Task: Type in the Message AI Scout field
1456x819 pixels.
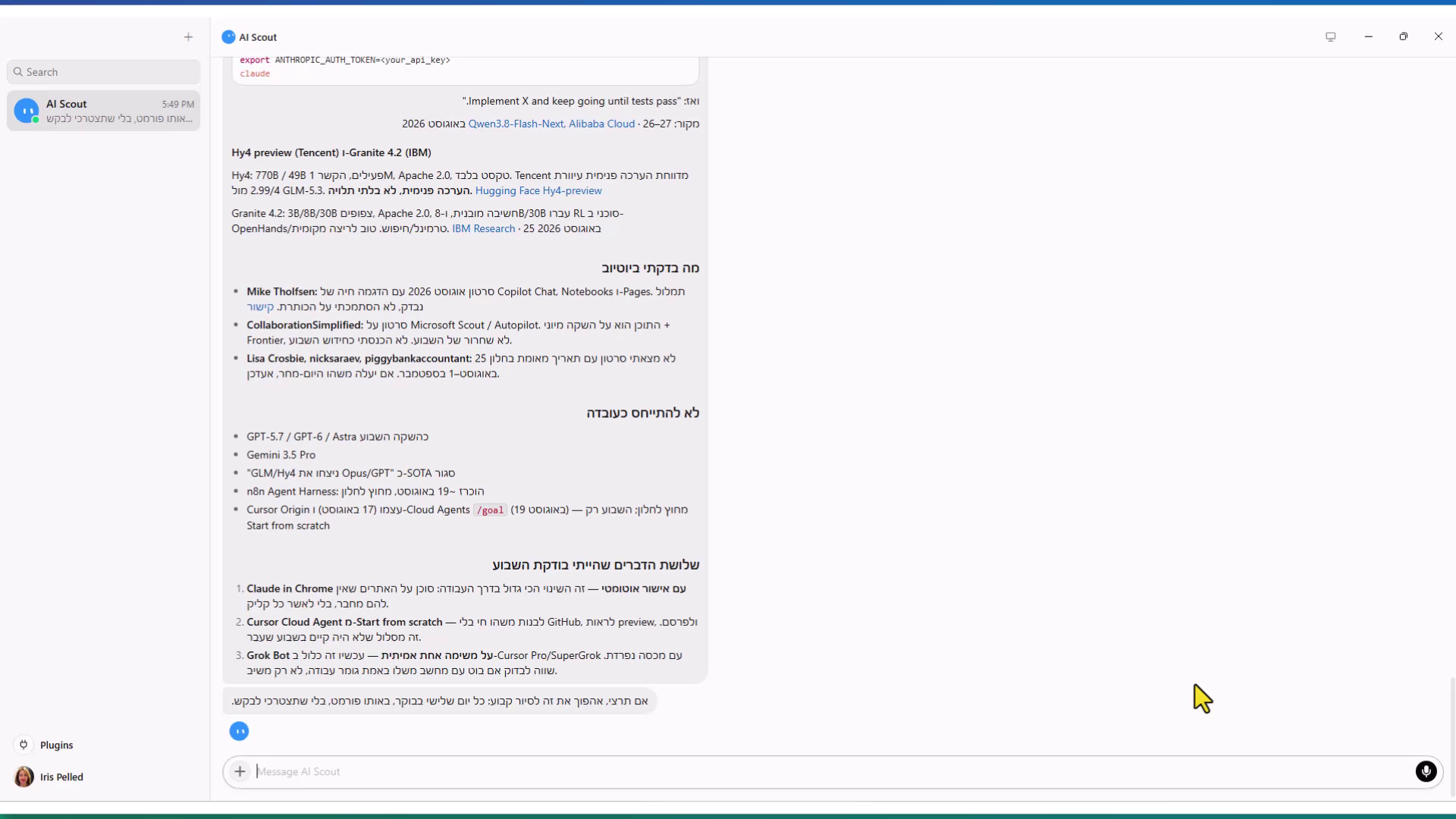Action: tap(833, 771)
